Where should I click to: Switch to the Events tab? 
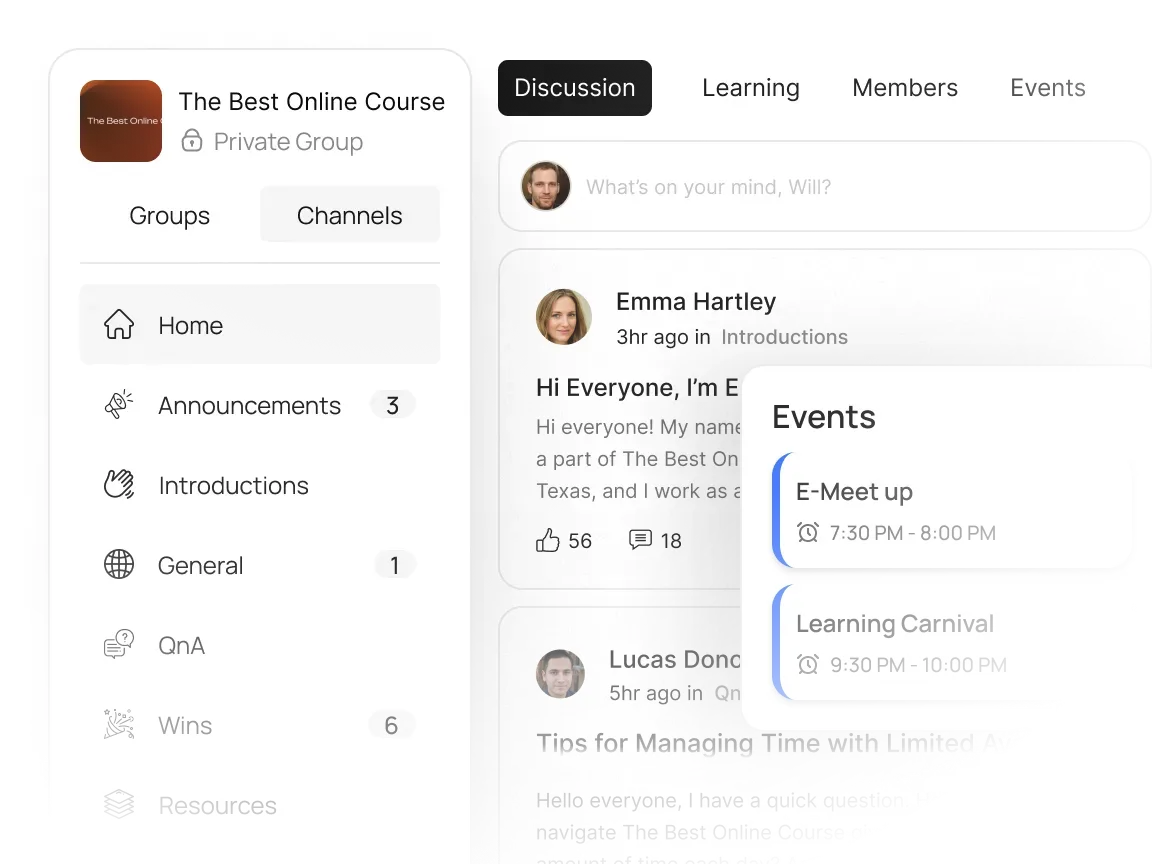point(1048,87)
